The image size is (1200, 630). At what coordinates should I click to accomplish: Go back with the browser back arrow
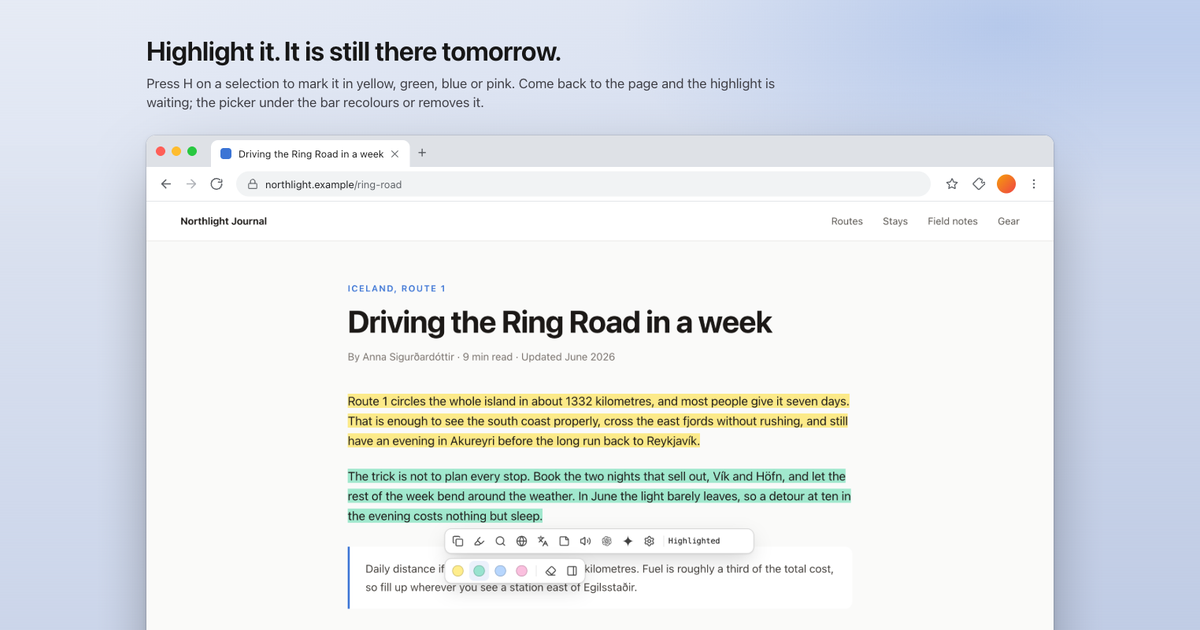(x=166, y=184)
